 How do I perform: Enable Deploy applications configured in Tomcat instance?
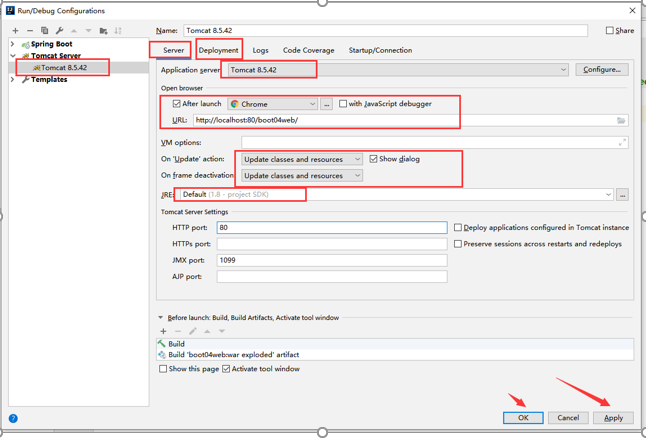click(458, 227)
